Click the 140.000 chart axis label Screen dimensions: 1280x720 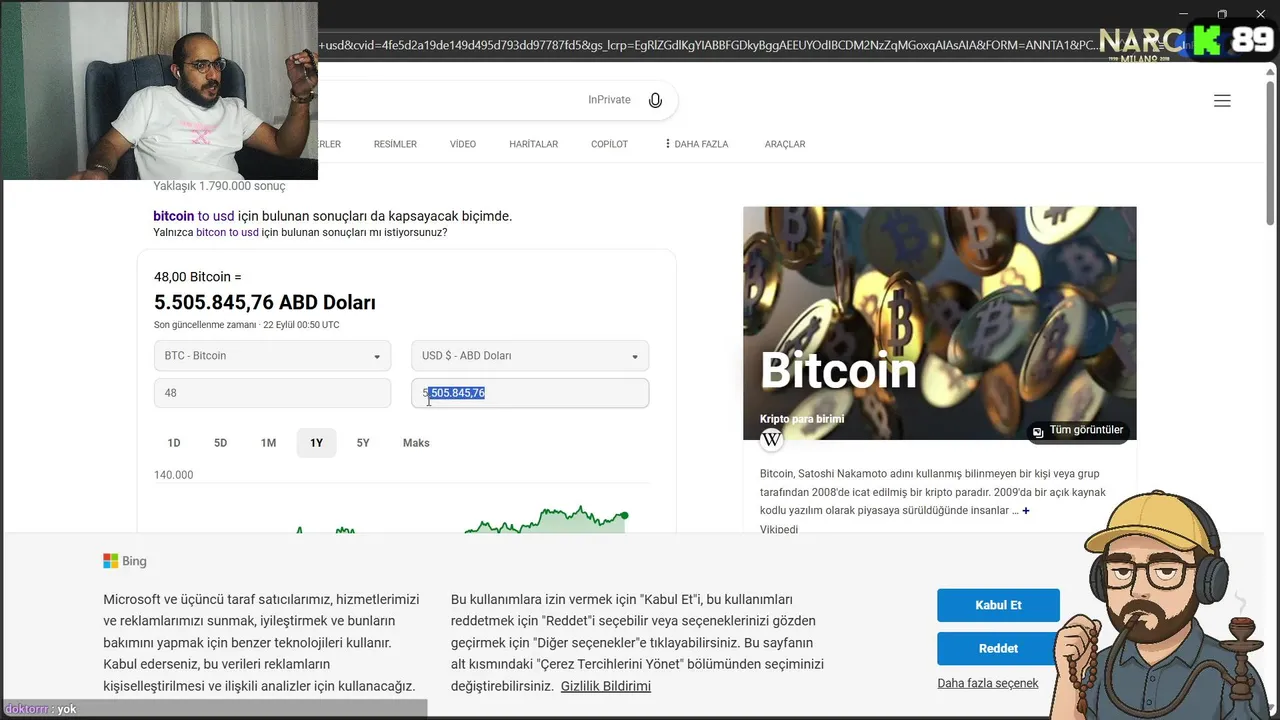tap(174, 475)
